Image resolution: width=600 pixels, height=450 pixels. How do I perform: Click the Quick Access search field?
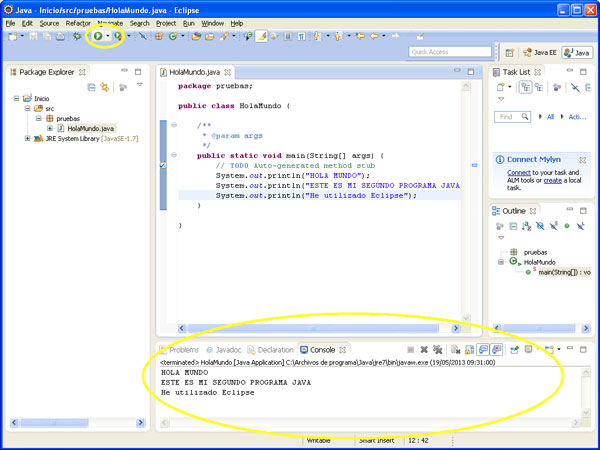point(450,52)
